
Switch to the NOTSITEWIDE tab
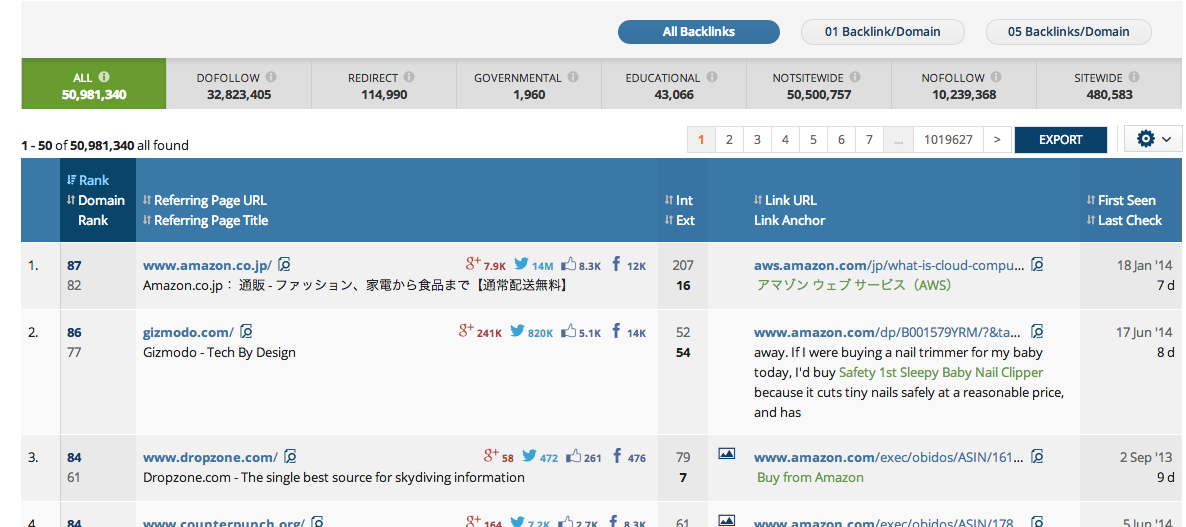[818, 84]
